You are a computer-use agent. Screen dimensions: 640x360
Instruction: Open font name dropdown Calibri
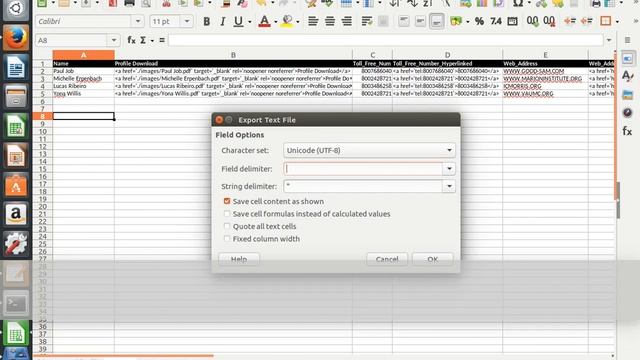(138, 21)
